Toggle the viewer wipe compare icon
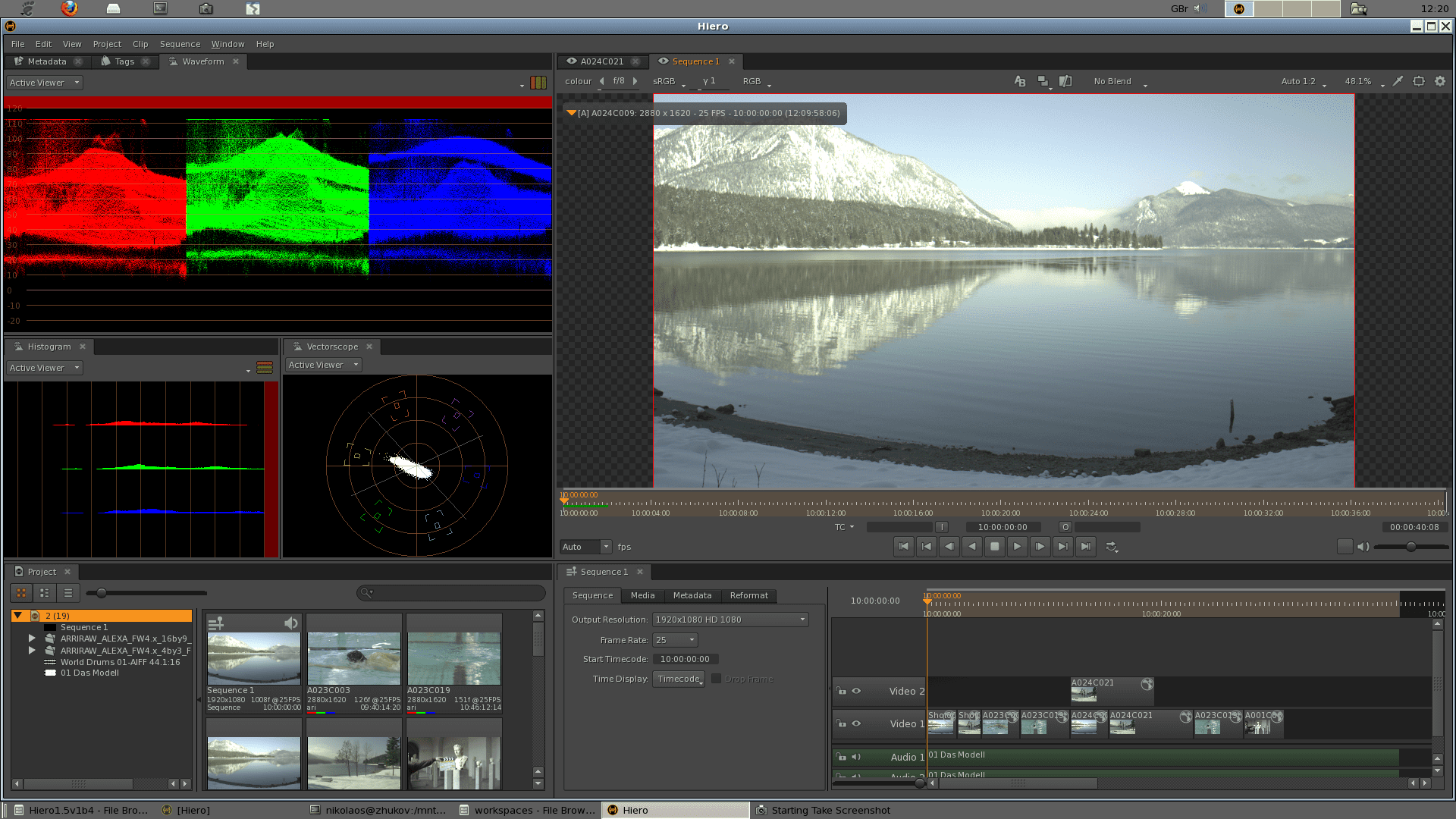Viewport: 1456px width, 819px height. pos(1065,81)
